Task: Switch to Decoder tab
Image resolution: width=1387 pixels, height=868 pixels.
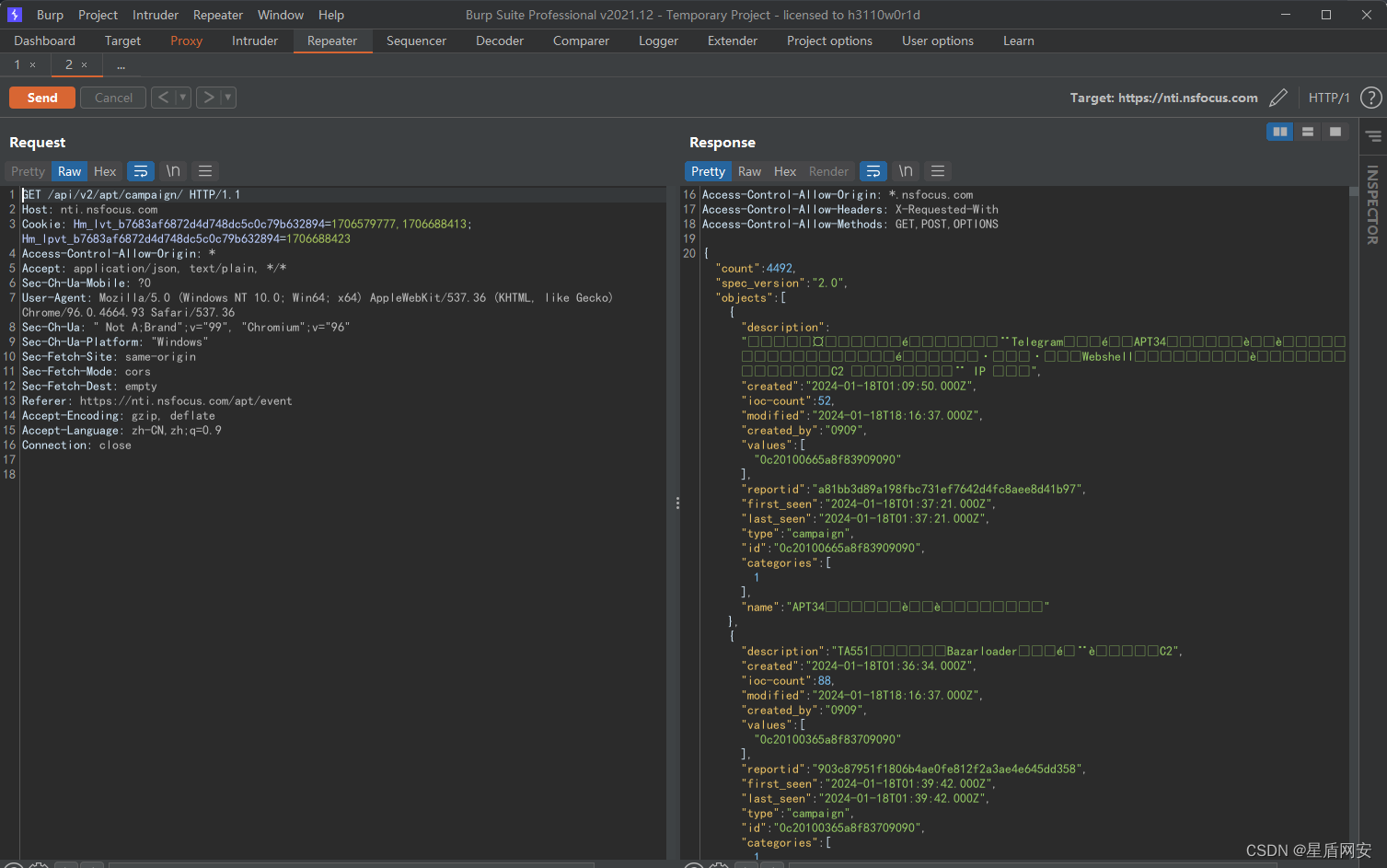Action: coord(500,41)
